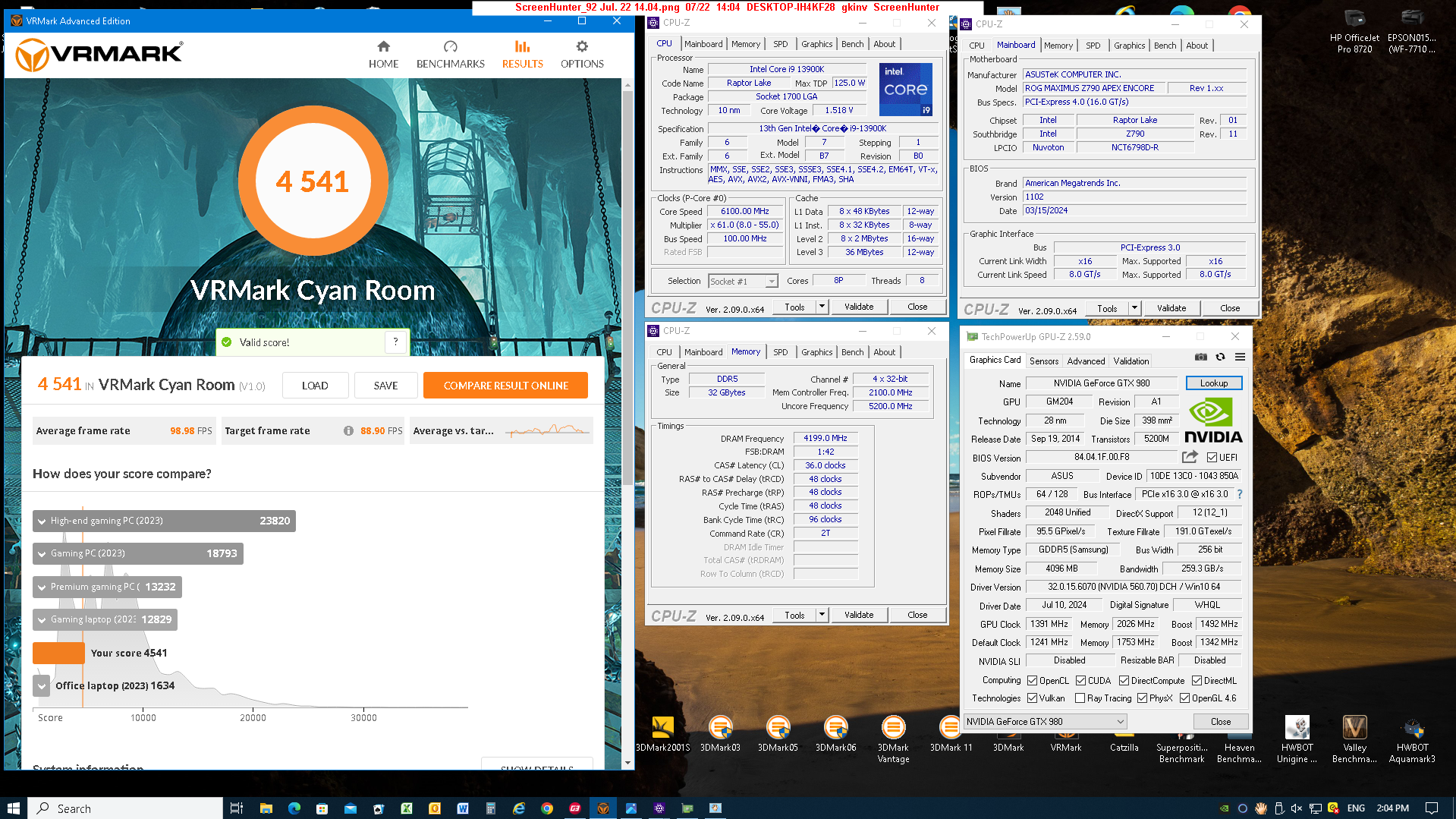Click Close button at bottom of GPU-Z

click(1220, 721)
